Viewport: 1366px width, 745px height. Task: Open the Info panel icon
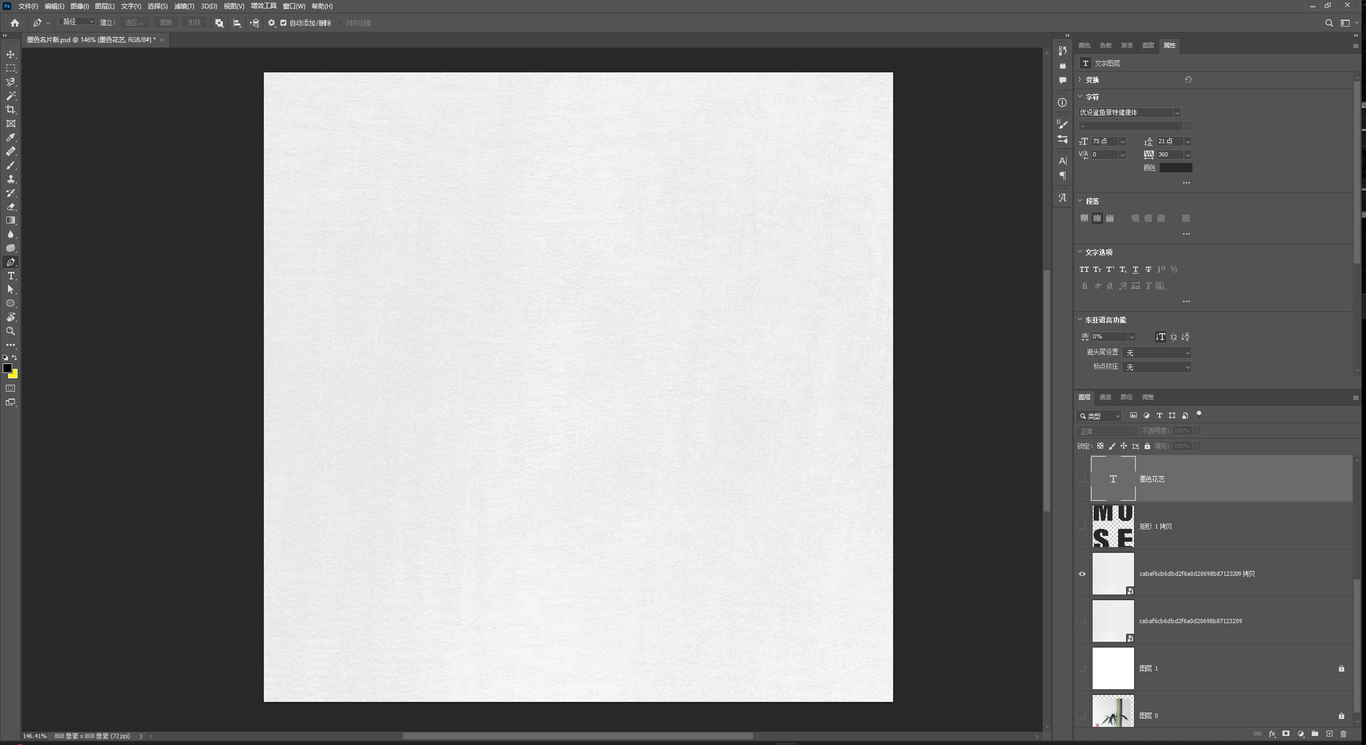(x=1062, y=102)
